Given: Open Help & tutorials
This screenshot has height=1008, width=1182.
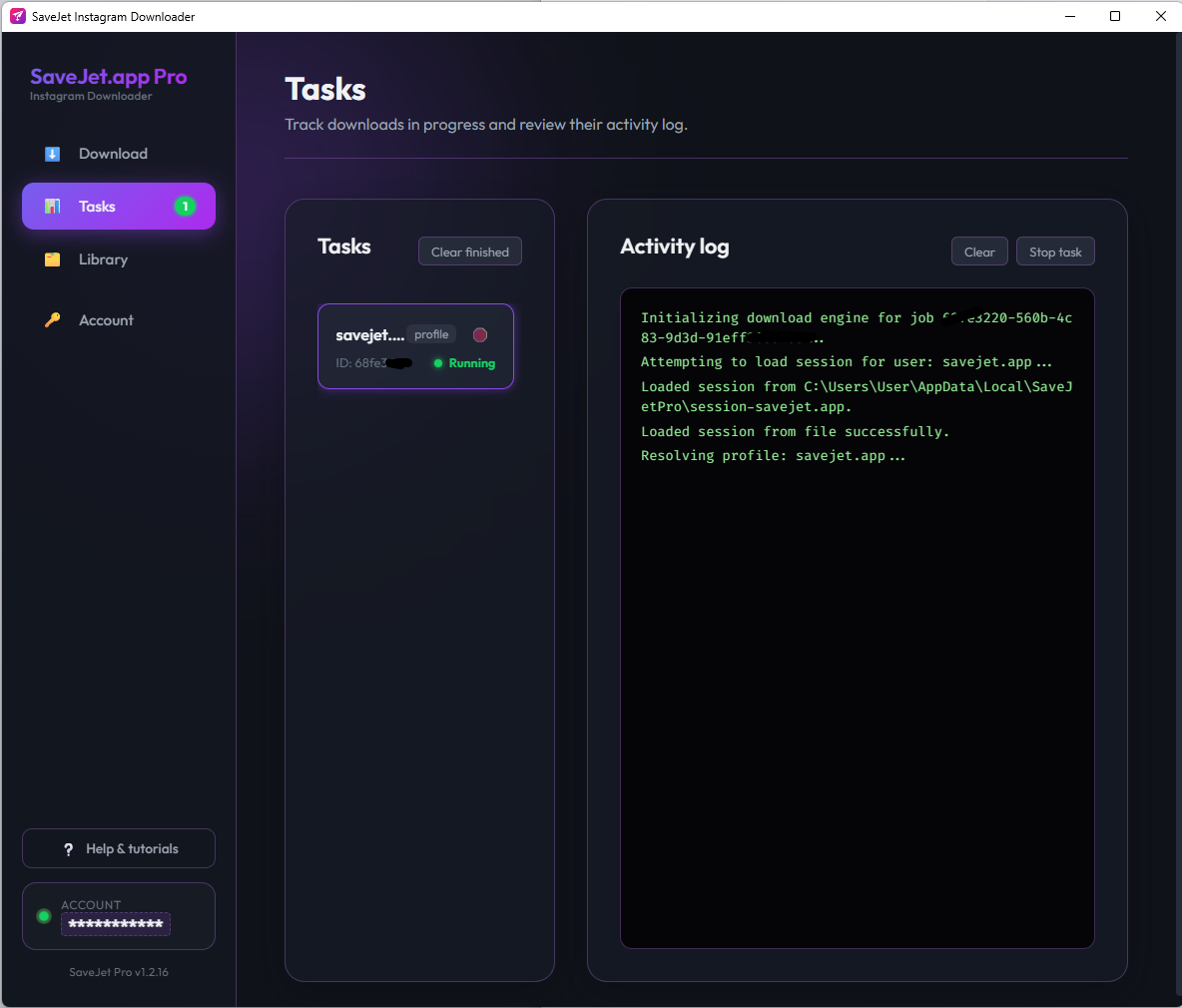Looking at the screenshot, I should tap(119, 848).
